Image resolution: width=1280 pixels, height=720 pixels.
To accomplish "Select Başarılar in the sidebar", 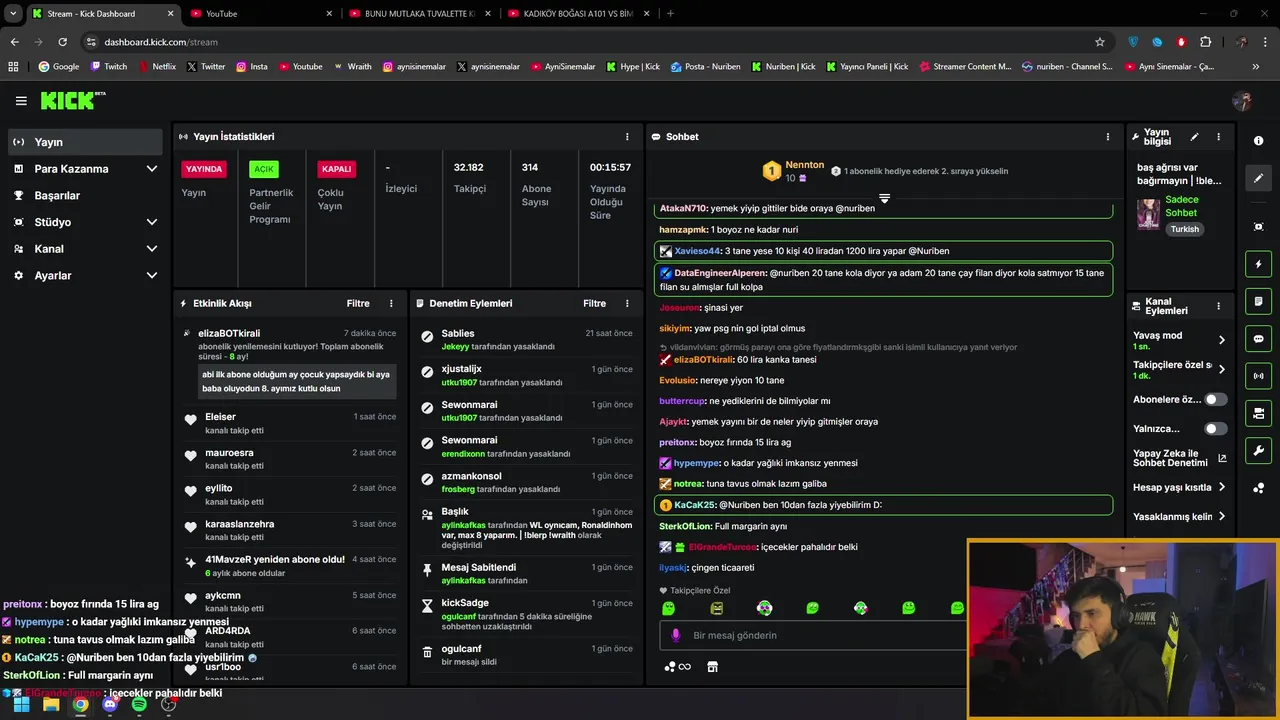I will pos(85,196).
